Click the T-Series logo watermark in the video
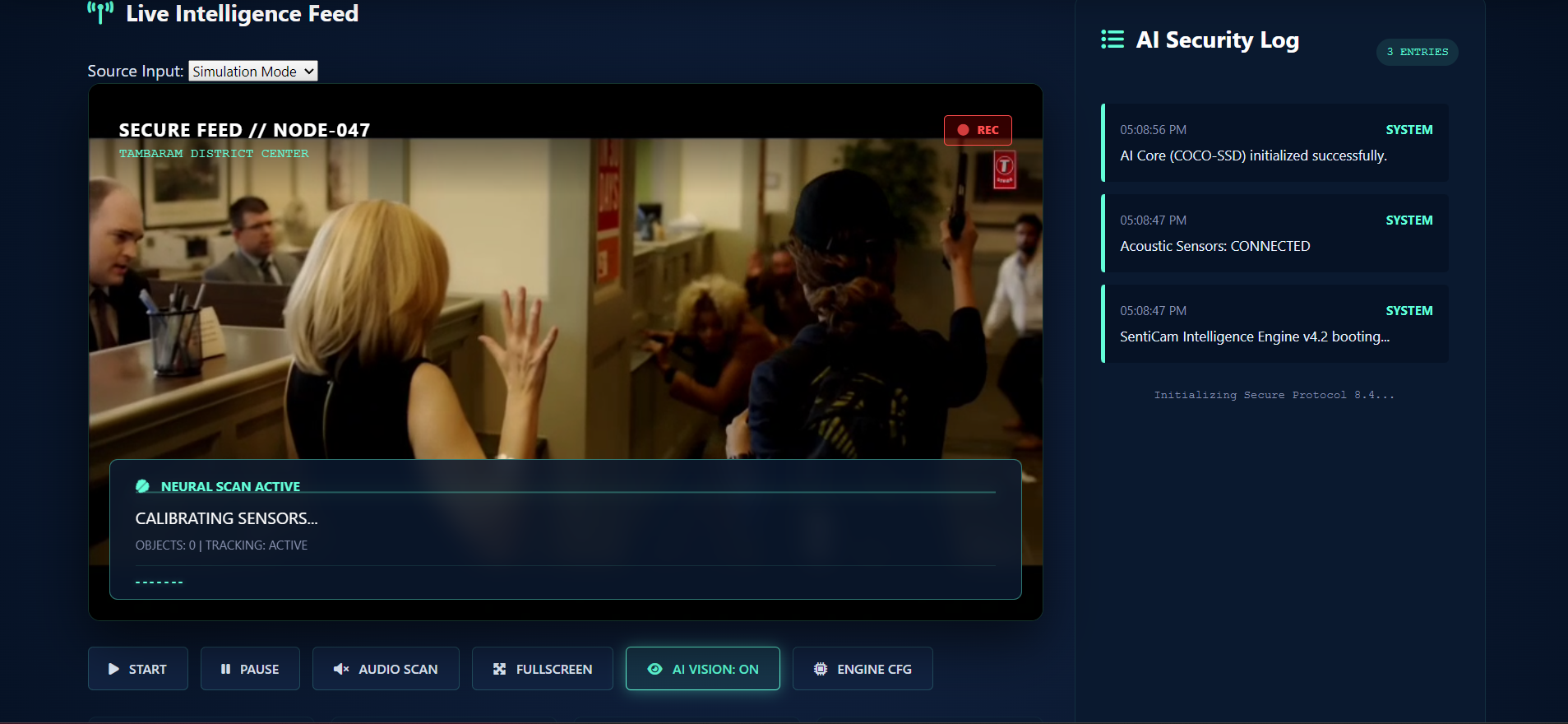Viewport: 1568px width, 724px height. [1005, 169]
